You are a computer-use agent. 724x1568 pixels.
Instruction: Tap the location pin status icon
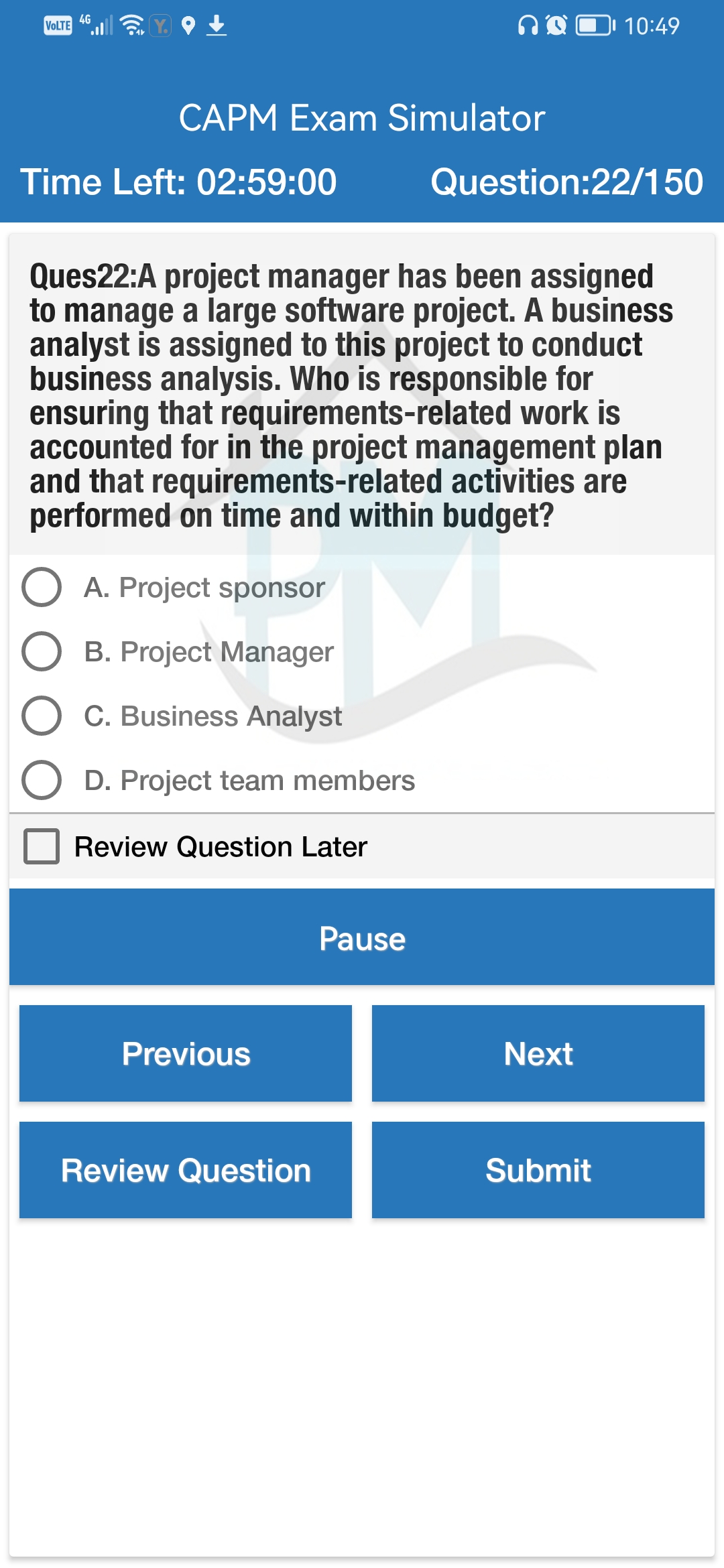click(x=188, y=26)
